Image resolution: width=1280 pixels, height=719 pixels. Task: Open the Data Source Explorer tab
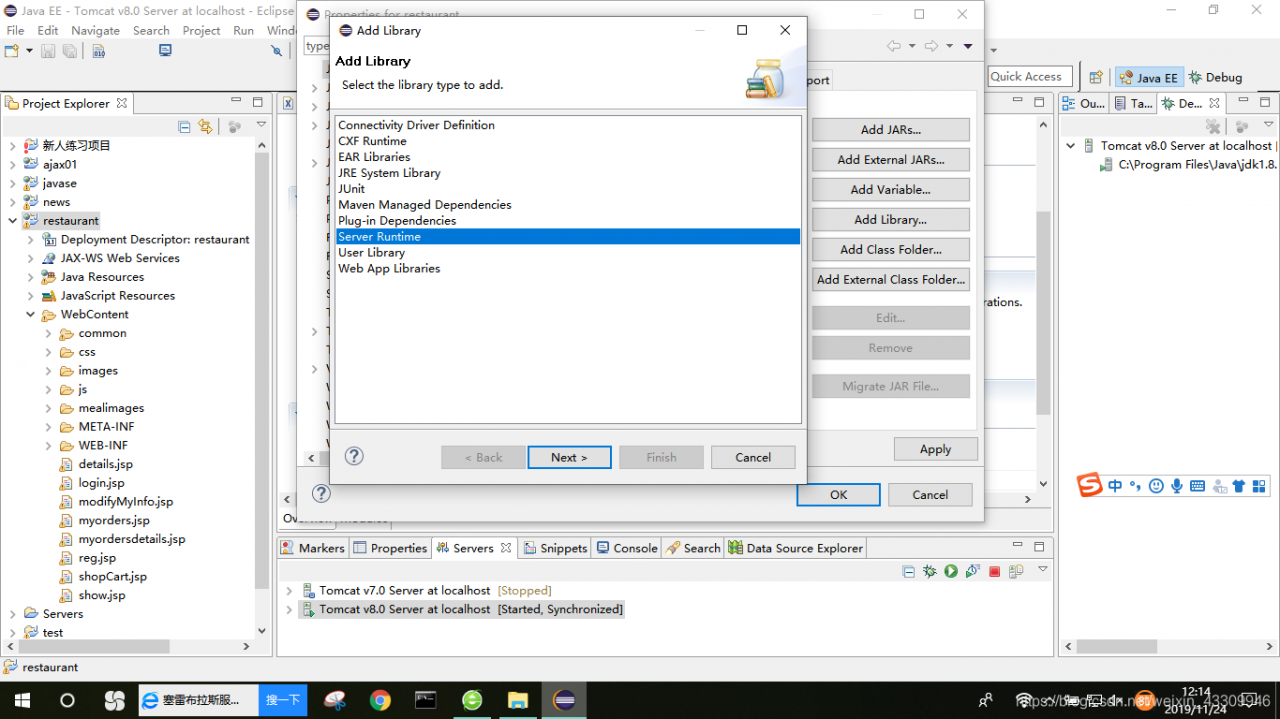tap(796, 548)
